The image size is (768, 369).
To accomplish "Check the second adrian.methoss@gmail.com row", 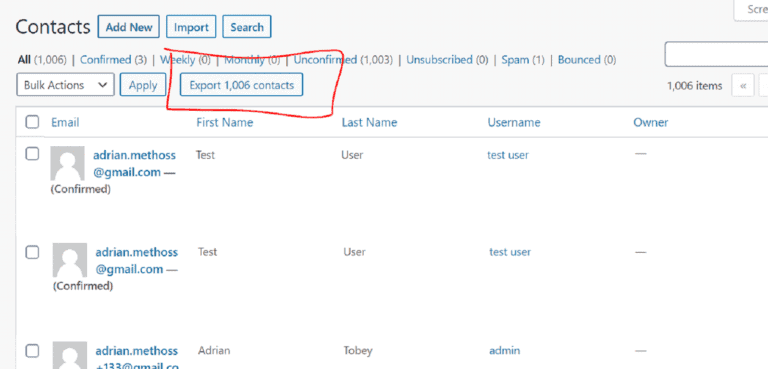I will (32, 252).
